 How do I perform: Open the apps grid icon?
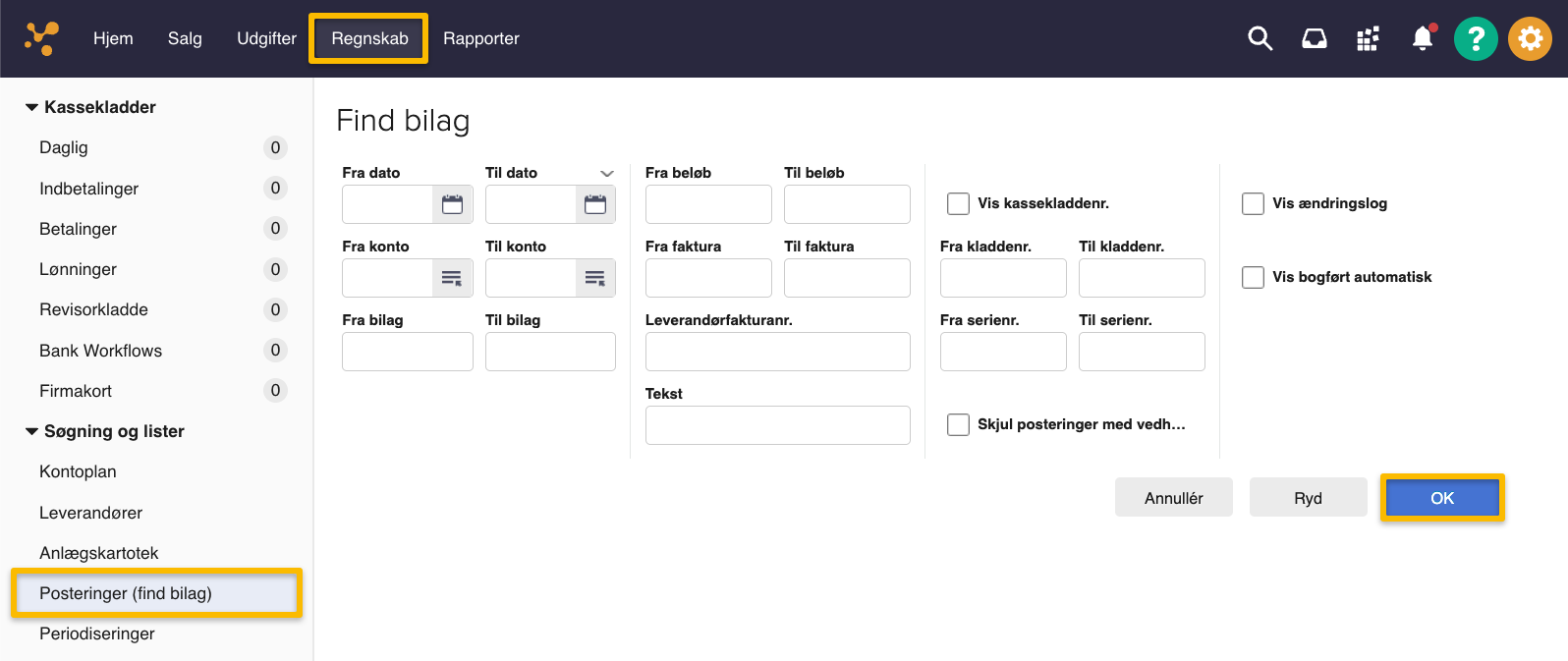(1368, 38)
